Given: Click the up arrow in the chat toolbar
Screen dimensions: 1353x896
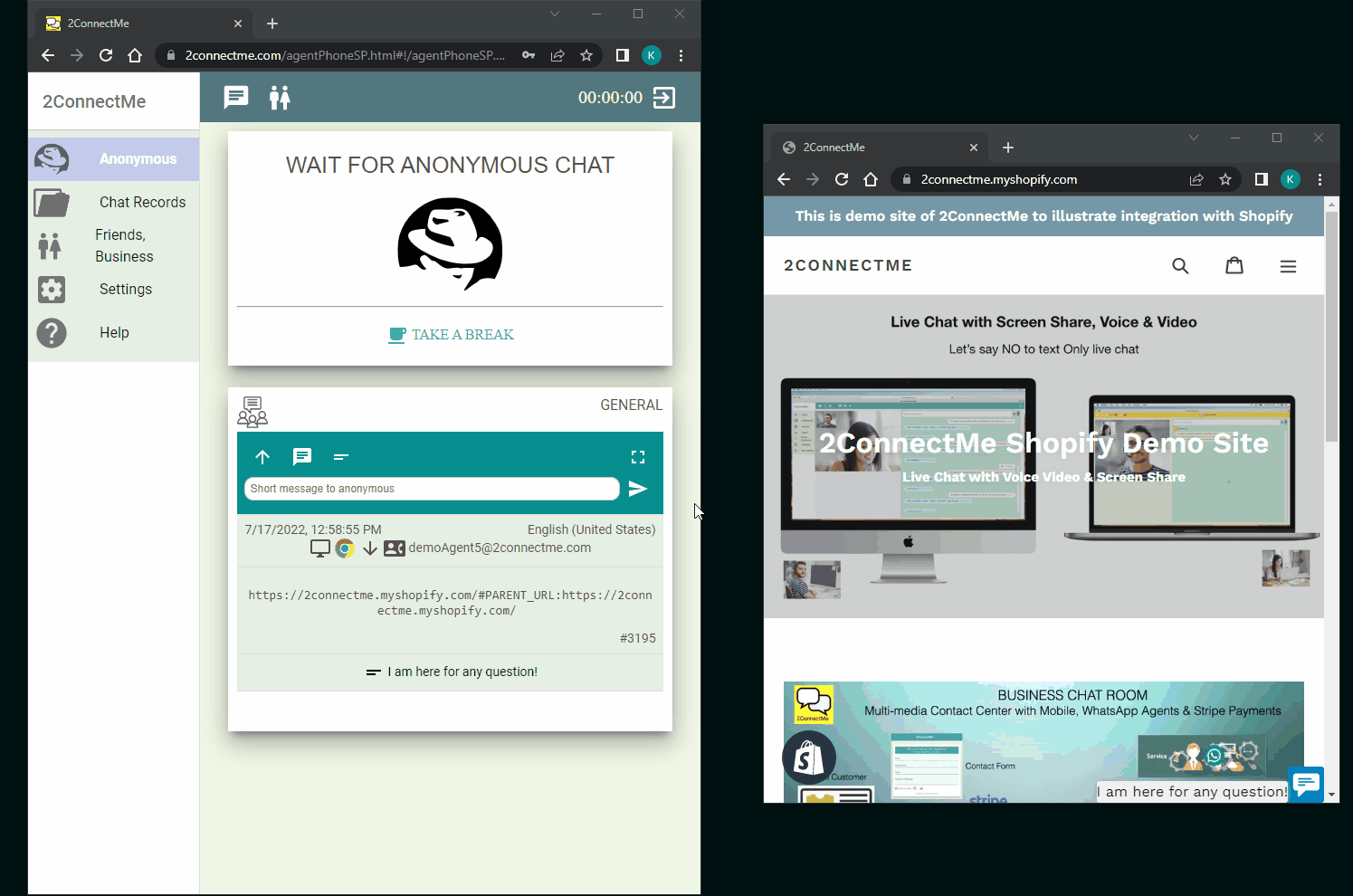Looking at the screenshot, I should point(262,457).
